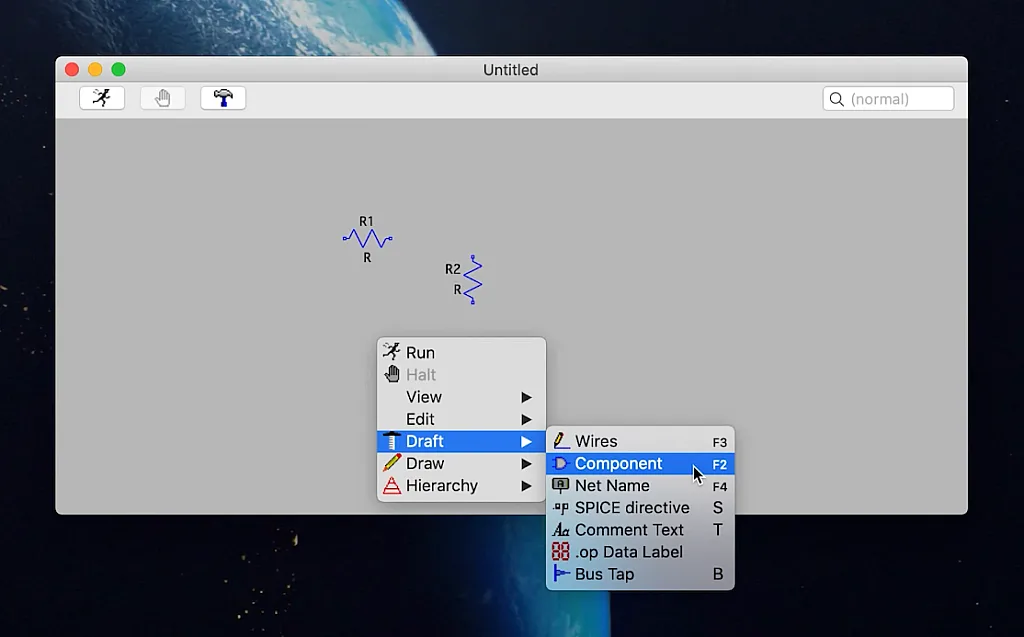
Task: Click the magnifier icon in search field
Action: (x=836, y=99)
